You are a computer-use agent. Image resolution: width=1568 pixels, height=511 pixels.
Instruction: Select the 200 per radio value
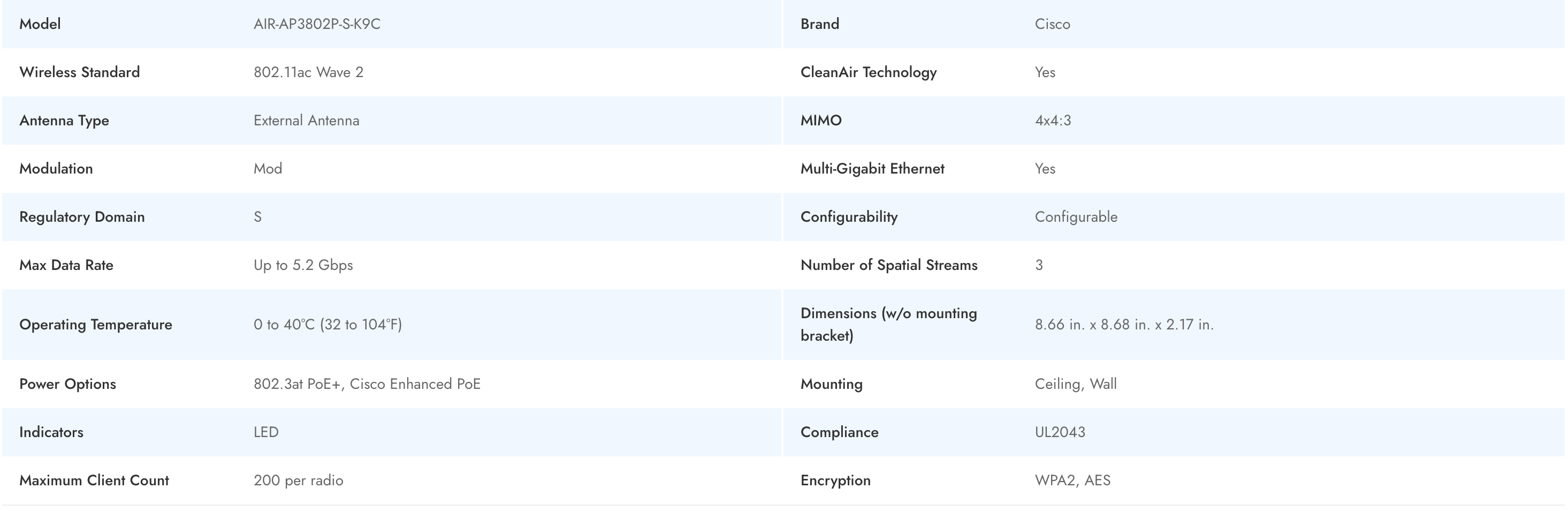click(298, 480)
